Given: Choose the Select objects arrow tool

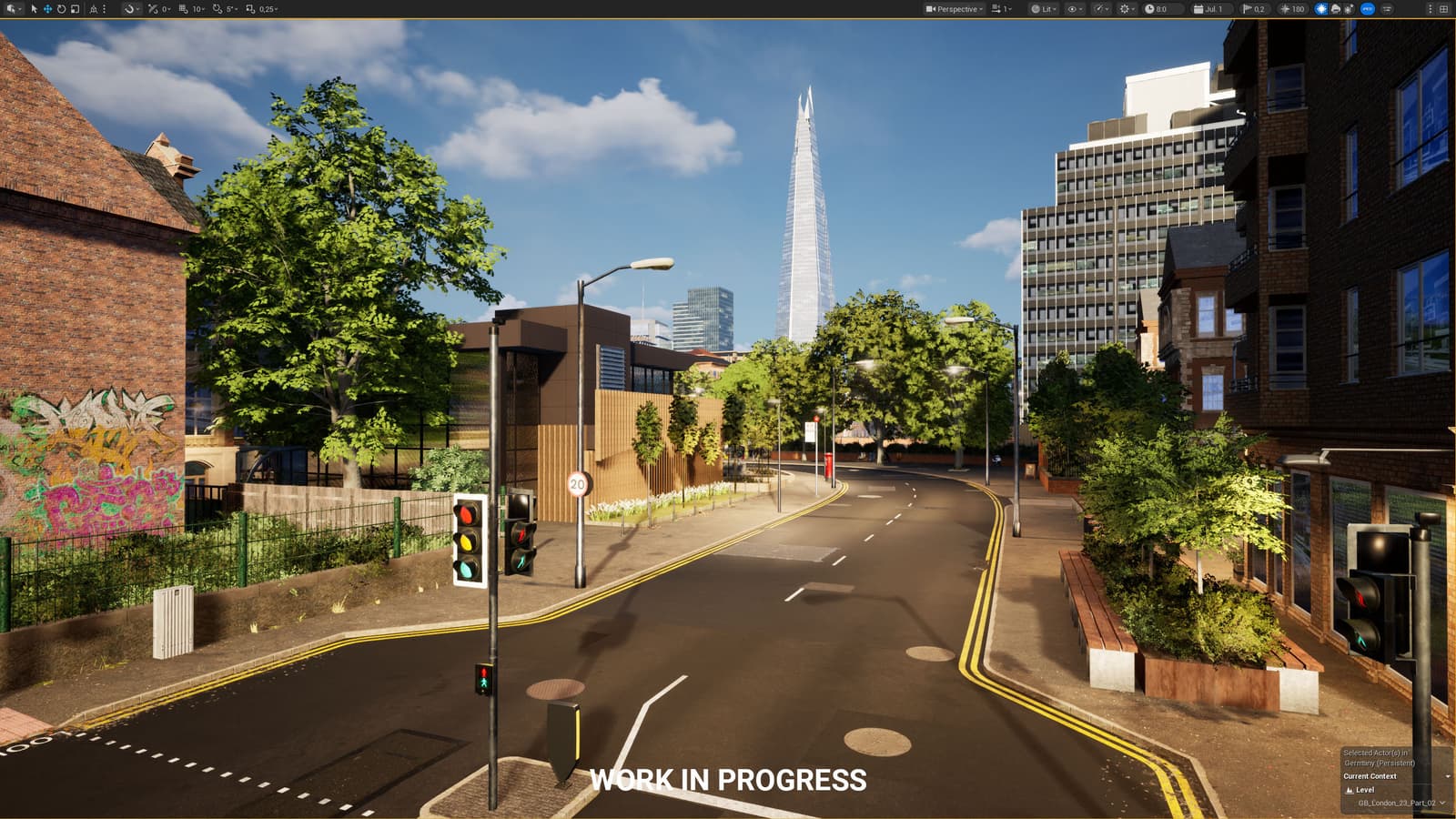Looking at the screenshot, I should point(34,9).
